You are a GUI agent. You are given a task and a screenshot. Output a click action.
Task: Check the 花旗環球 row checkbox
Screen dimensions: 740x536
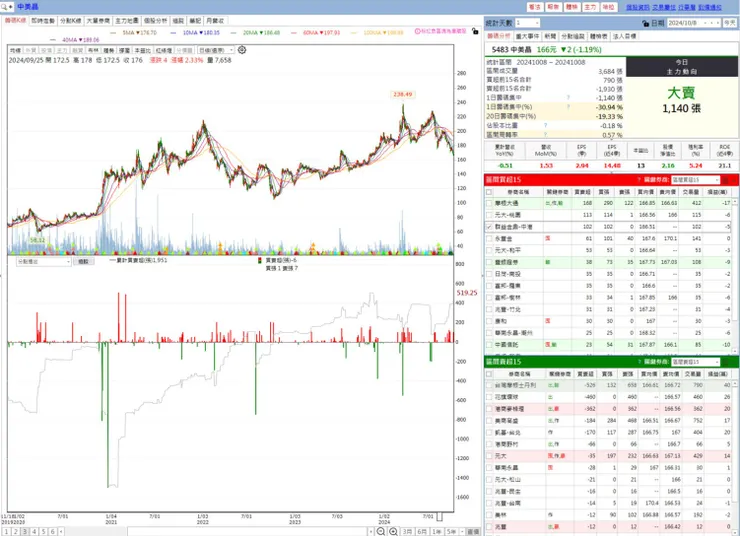pyautogui.click(x=489, y=397)
